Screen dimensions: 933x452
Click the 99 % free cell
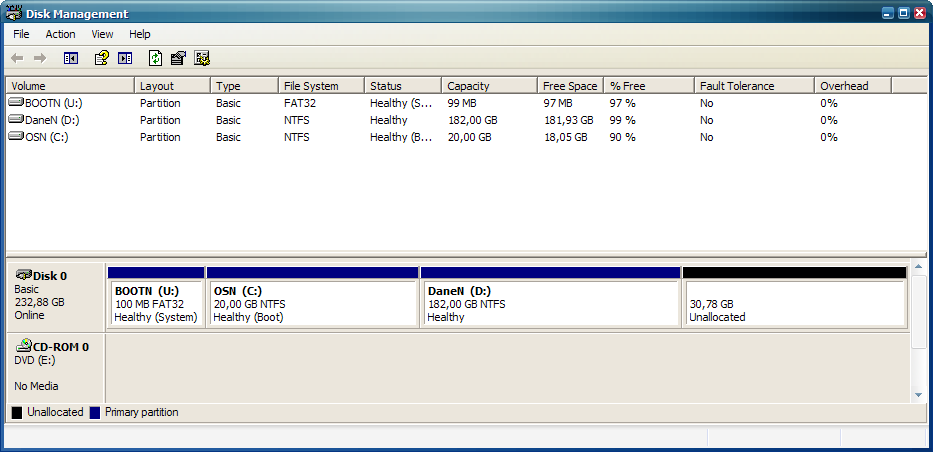coord(622,120)
